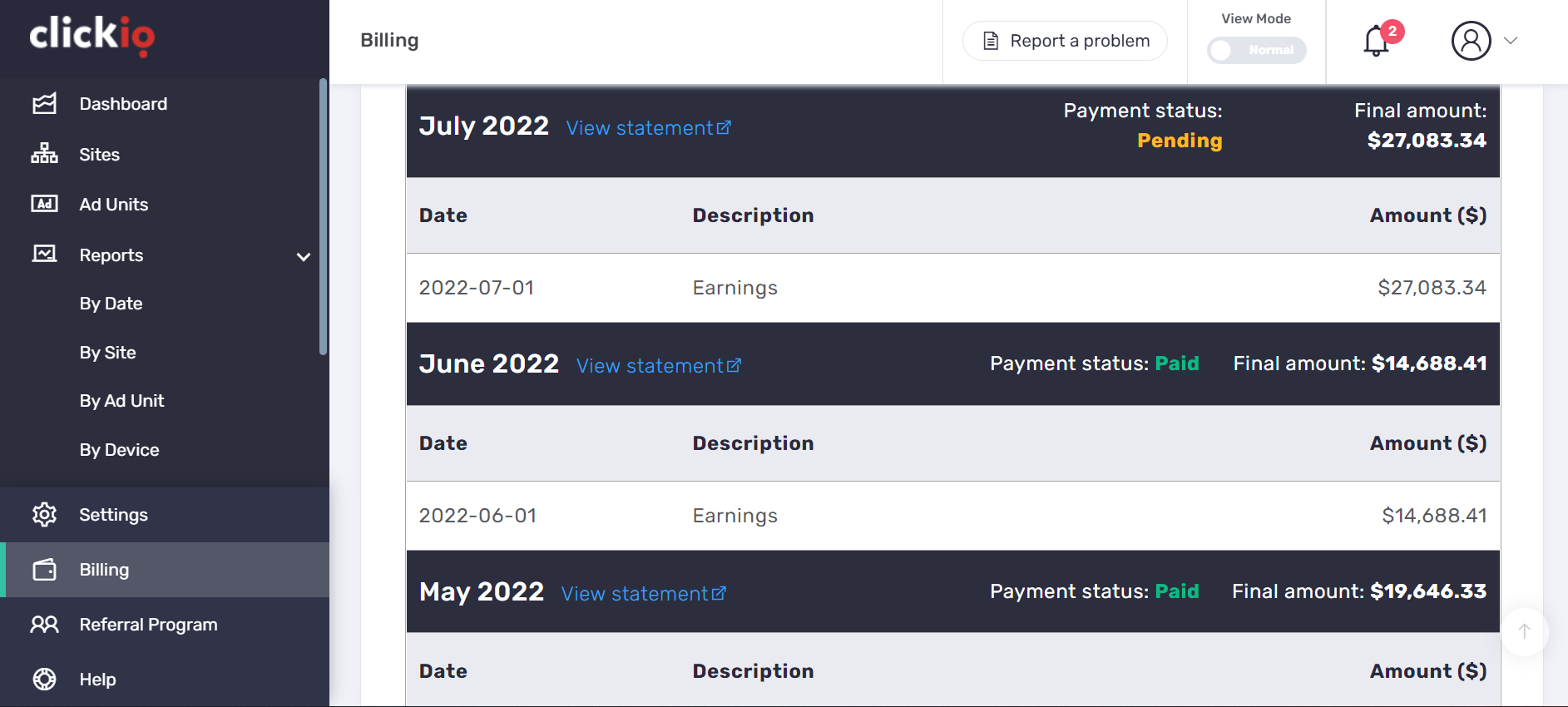View statement for June 2022
The width and height of the screenshot is (1568, 707).
pyautogui.click(x=658, y=366)
